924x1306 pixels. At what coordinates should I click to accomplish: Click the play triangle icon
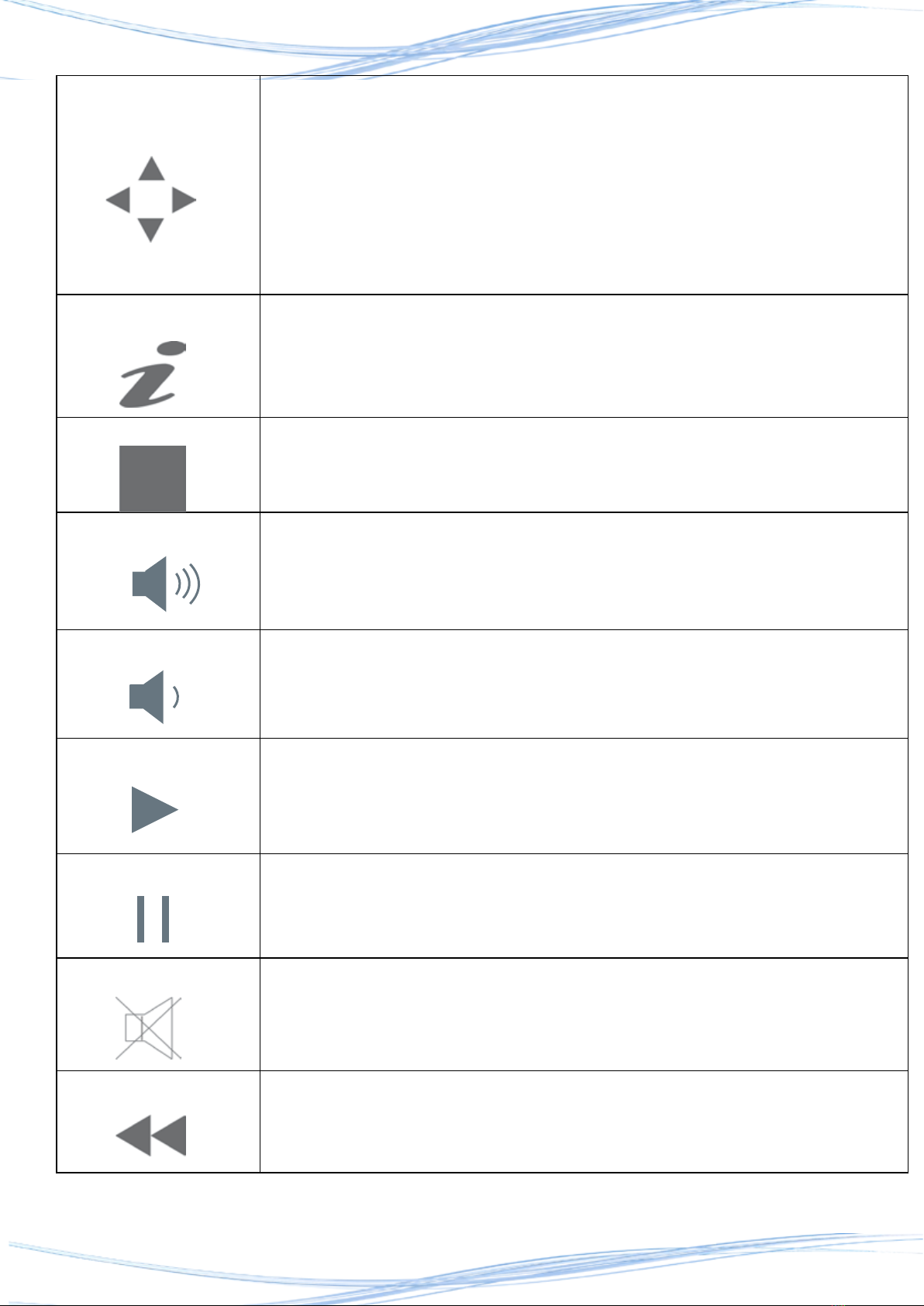tap(155, 809)
